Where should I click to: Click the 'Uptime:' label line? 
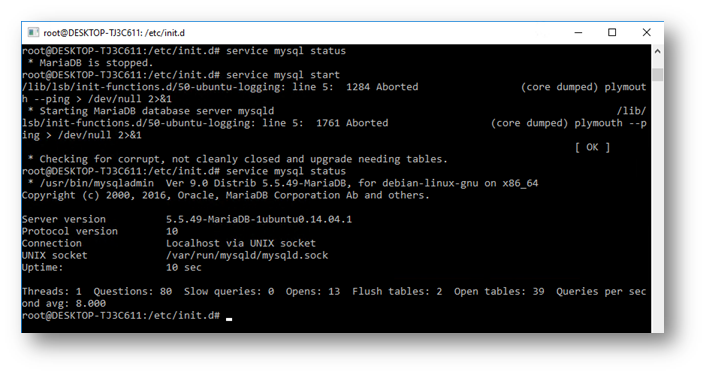click(112, 267)
